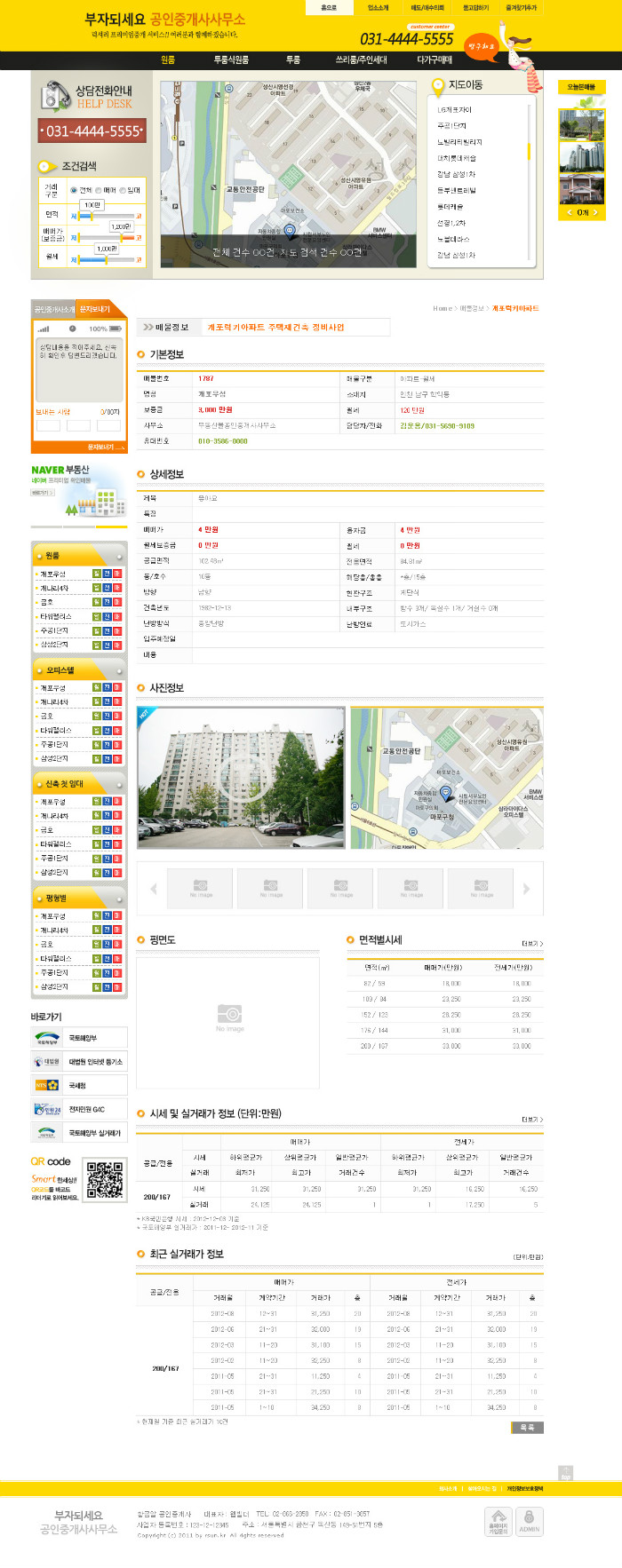Click the top arrow icon above footer
The width and height of the screenshot is (622, 1568).
565,1473
